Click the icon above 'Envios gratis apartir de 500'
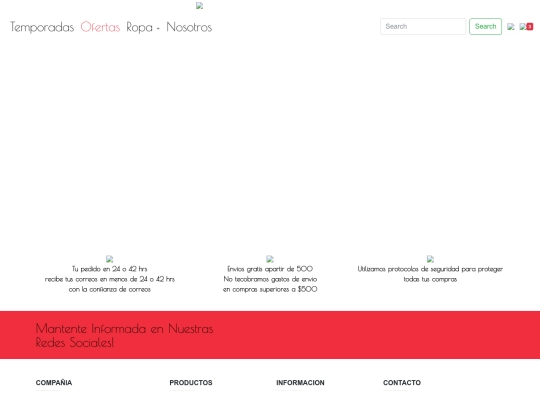 [270, 259]
